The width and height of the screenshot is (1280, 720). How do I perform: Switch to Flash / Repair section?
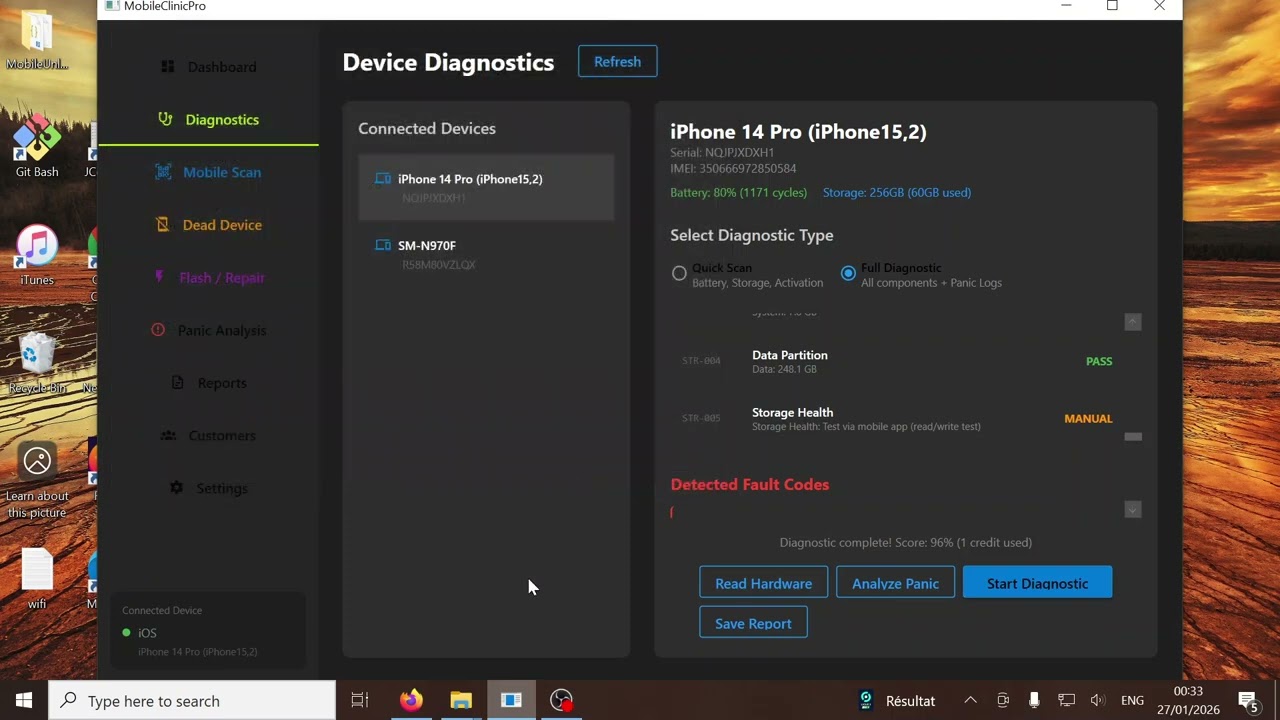point(208,277)
